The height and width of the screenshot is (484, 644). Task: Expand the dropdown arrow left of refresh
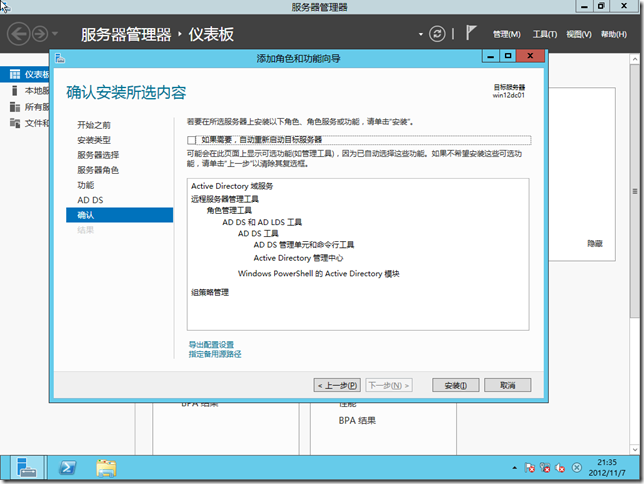coord(421,34)
